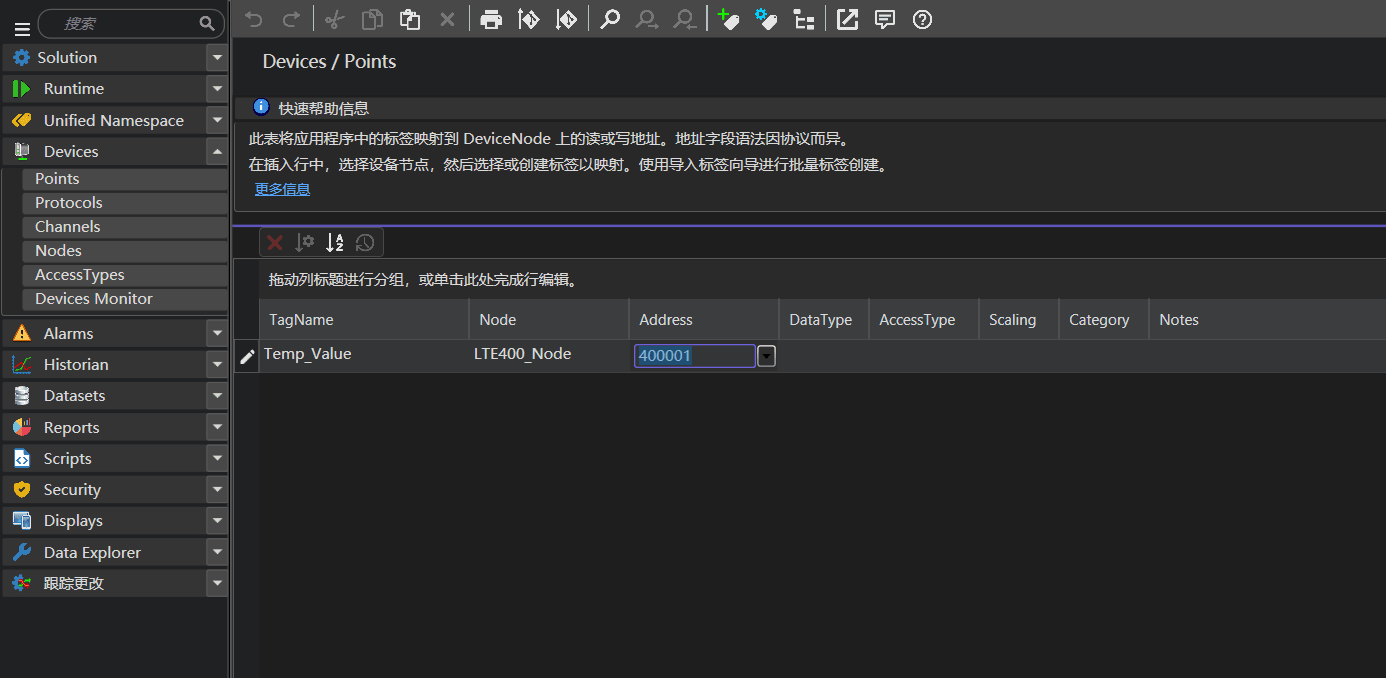Select Channels under Devices
The height and width of the screenshot is (678, 1386).
[125, 227]
